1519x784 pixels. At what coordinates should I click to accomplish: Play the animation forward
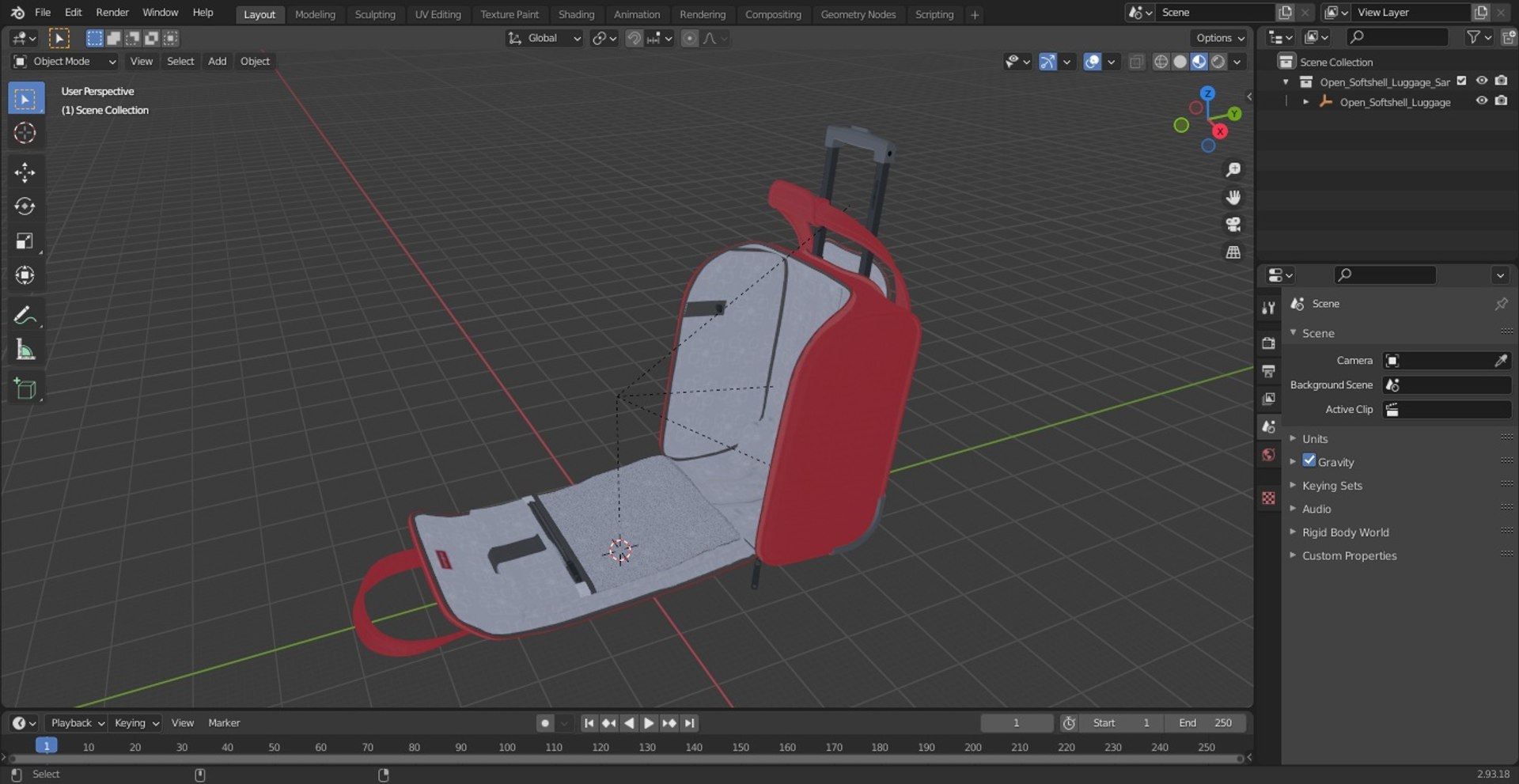[x=649, y=723]
